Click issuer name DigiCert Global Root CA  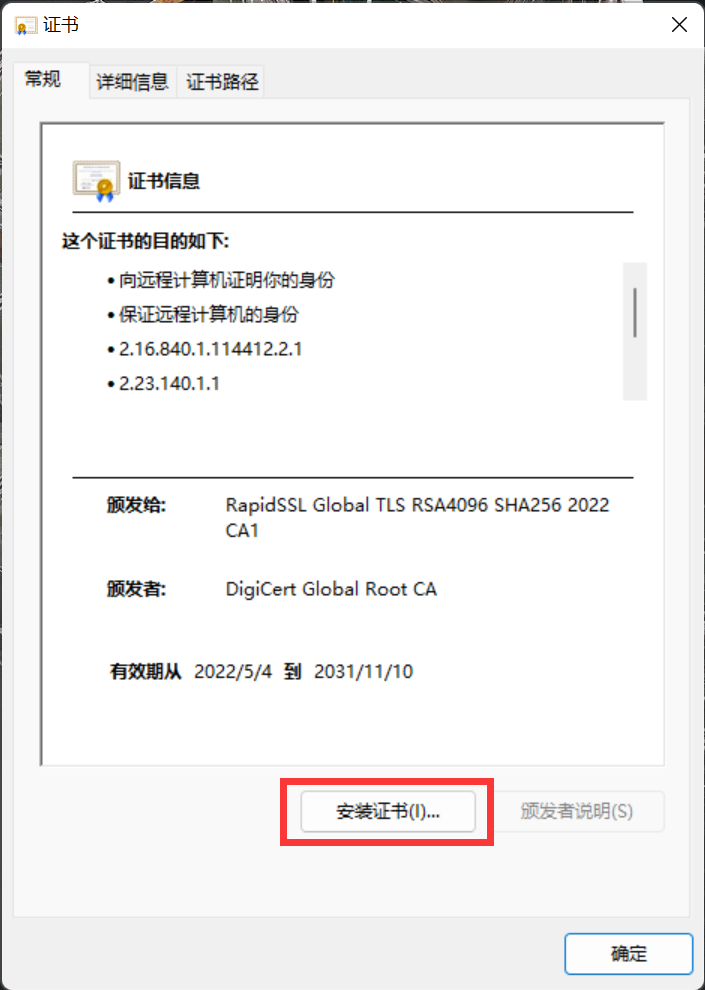coord(331,589)
